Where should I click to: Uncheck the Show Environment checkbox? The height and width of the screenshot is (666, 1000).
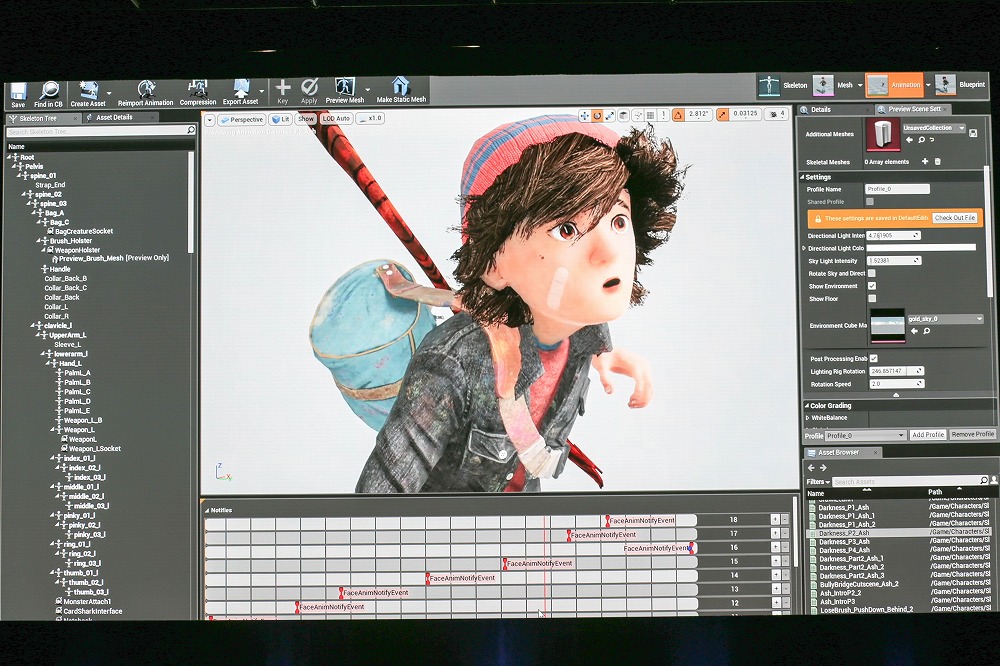(x=872, y=286)
